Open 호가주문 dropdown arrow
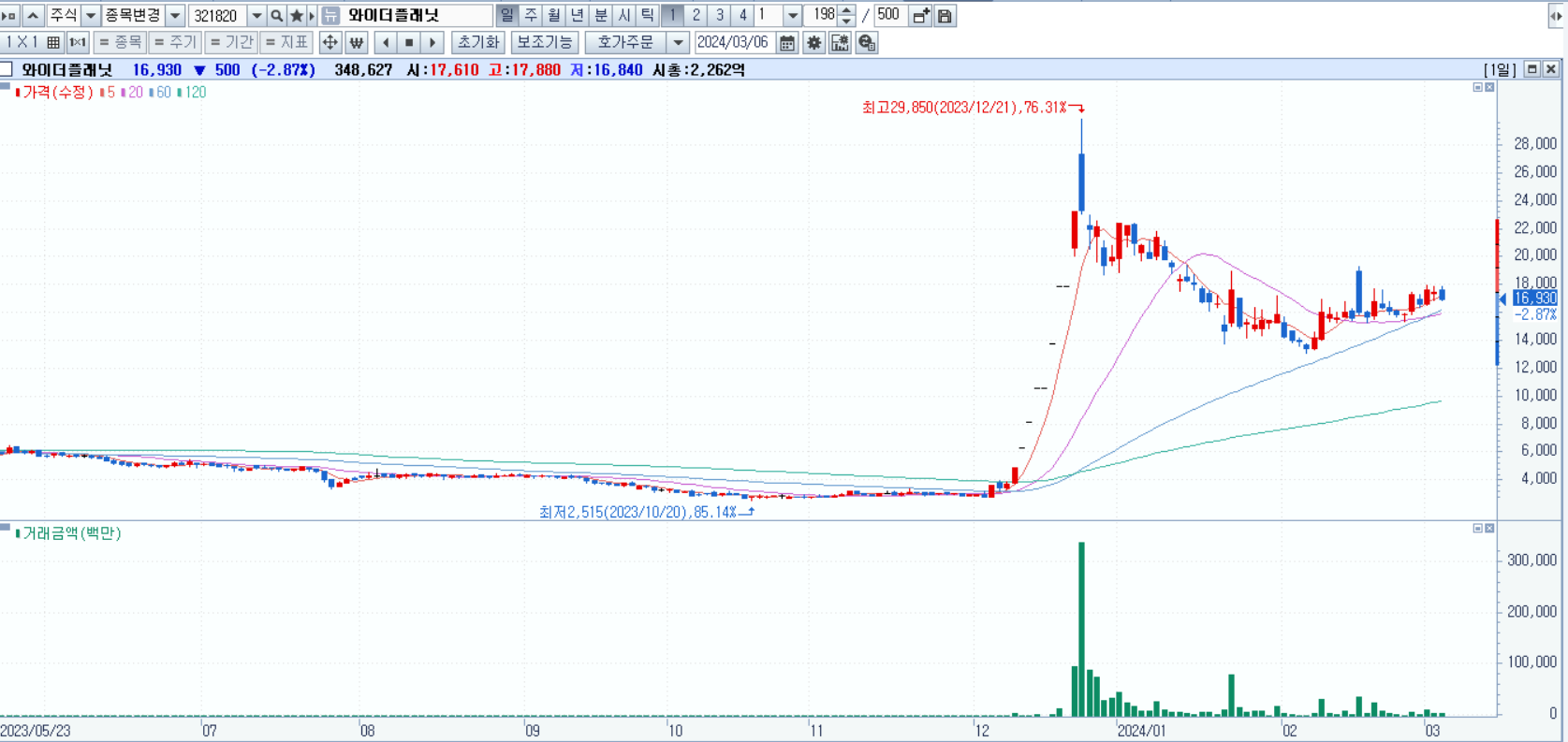Viewport: 1568px width, 742px height. pos(679,42)
